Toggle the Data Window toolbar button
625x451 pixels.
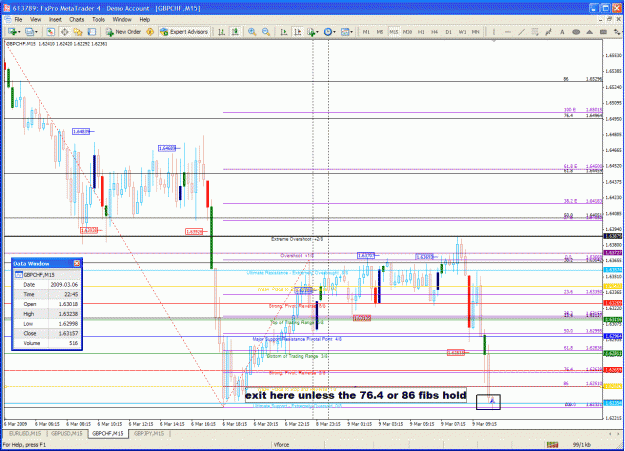(x=64, y=32)
